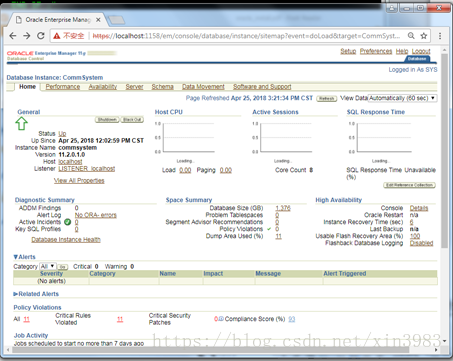Go back with the browser back arrow
This screenshot has width=453, height=361.
coord(13,36)
